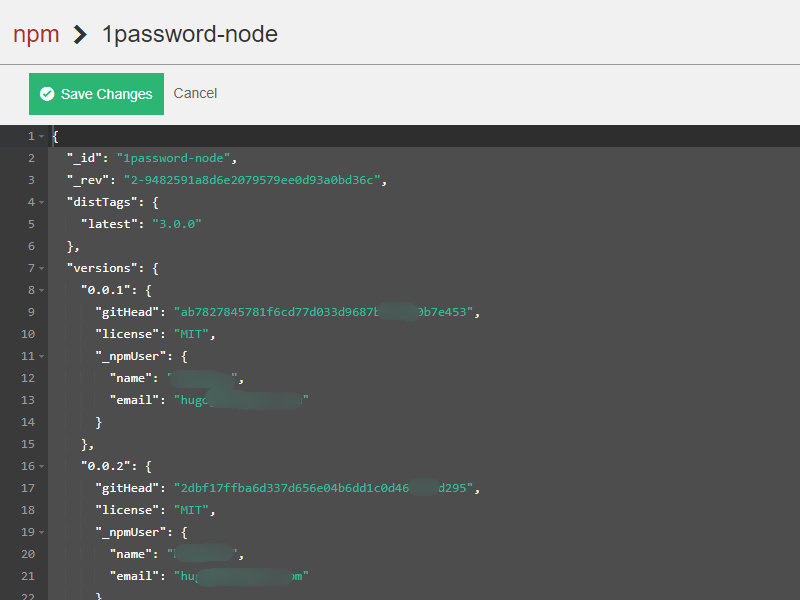Click the _rev hash value string
The width and height of the screenshot is (800, 600).
252,180
